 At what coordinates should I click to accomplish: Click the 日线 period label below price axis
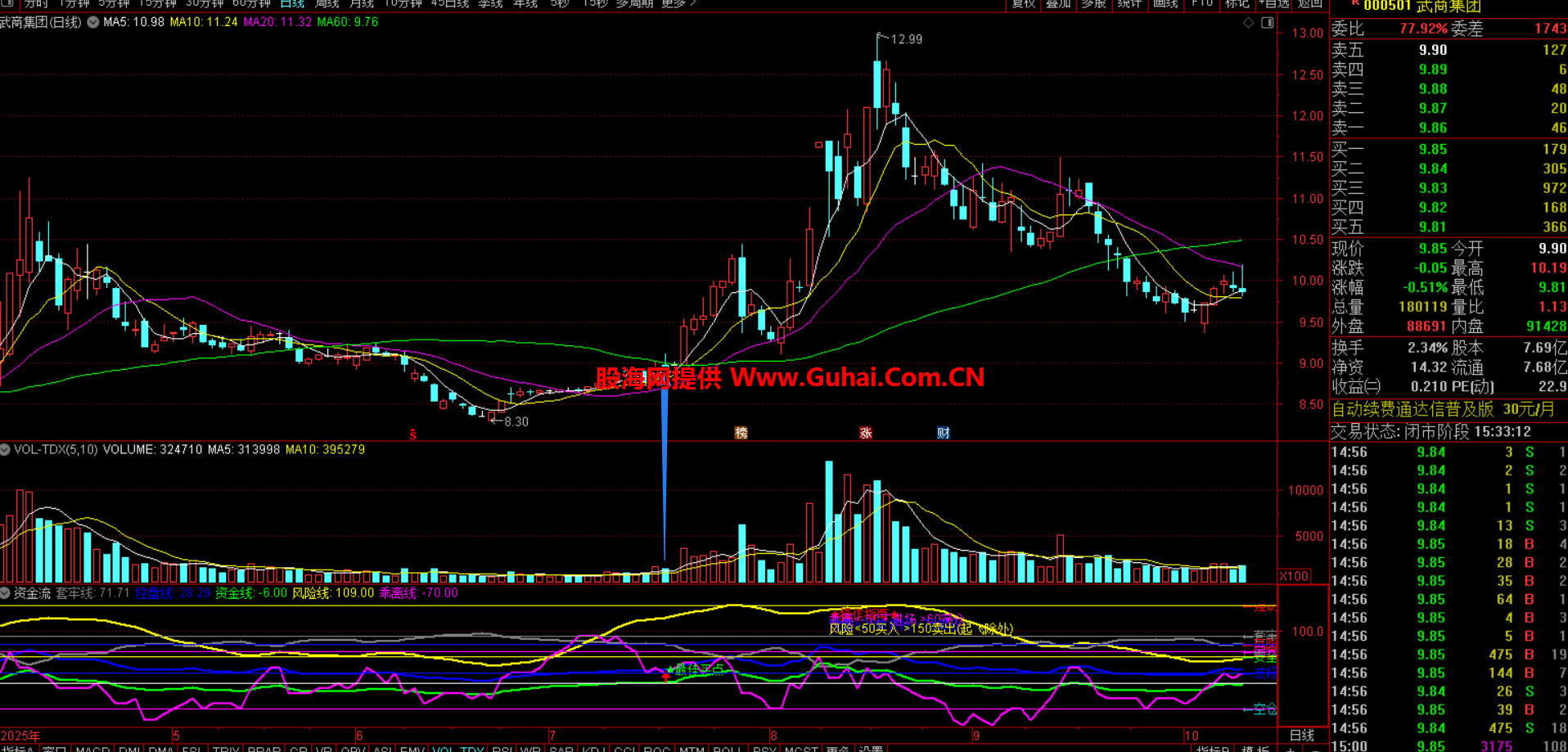[x=1301, y=735]
